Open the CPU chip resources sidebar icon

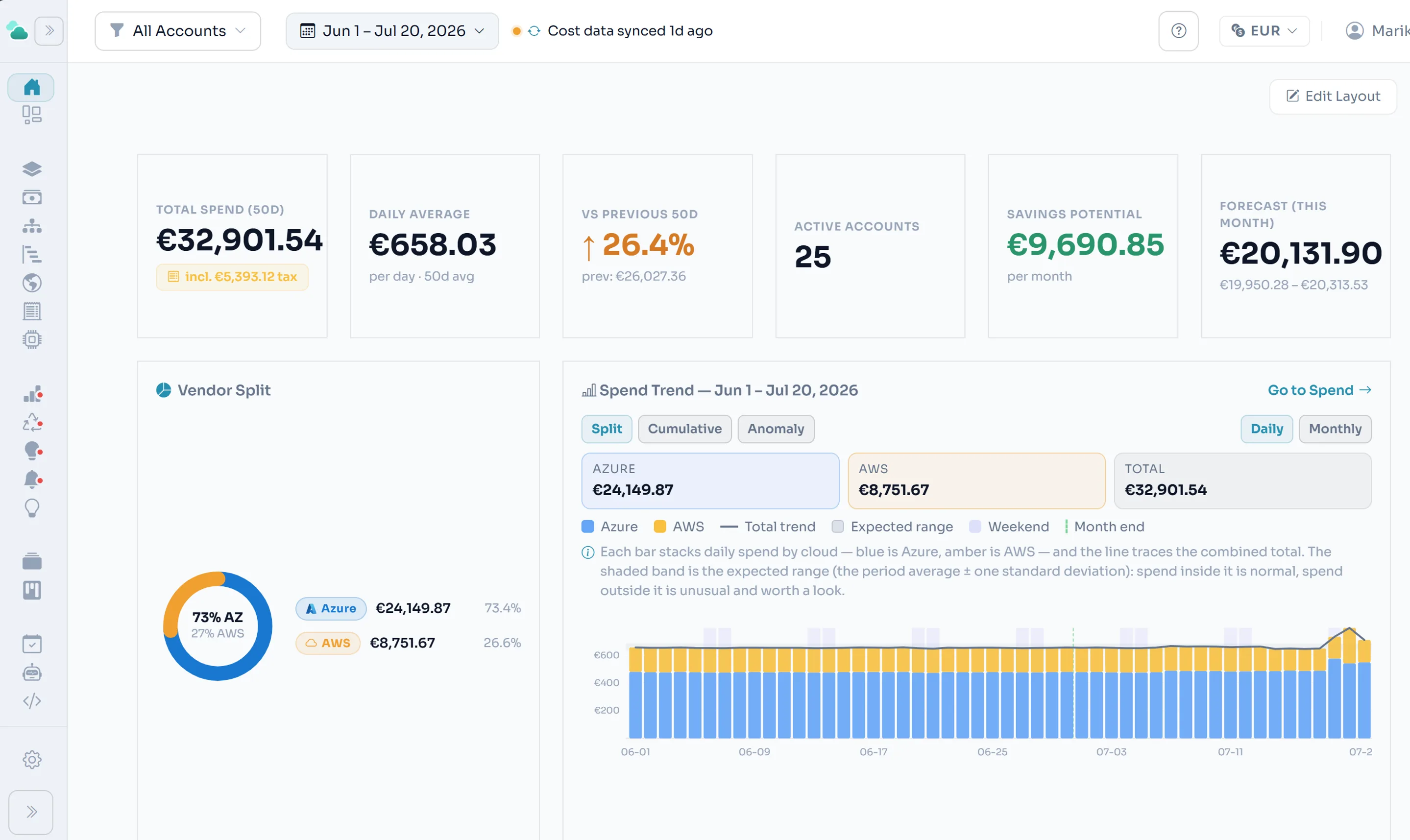pyautogui.click(x=32, y=339)
